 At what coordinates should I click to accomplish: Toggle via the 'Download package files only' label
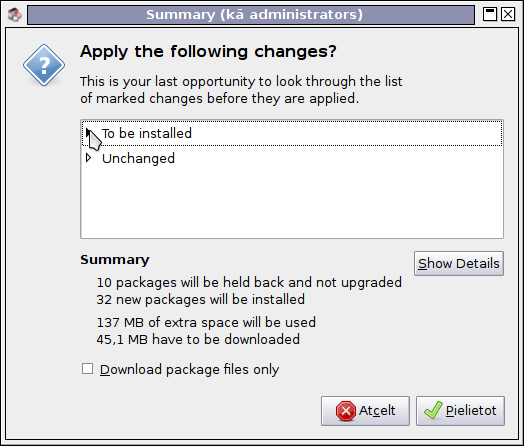[x=189, y=369]
